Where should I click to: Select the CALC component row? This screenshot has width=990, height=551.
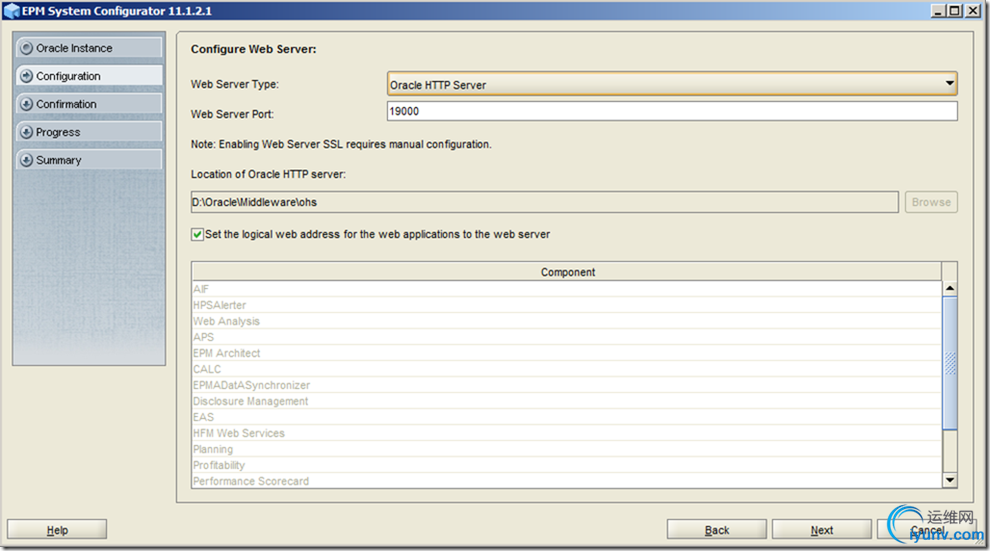[566, 369]
